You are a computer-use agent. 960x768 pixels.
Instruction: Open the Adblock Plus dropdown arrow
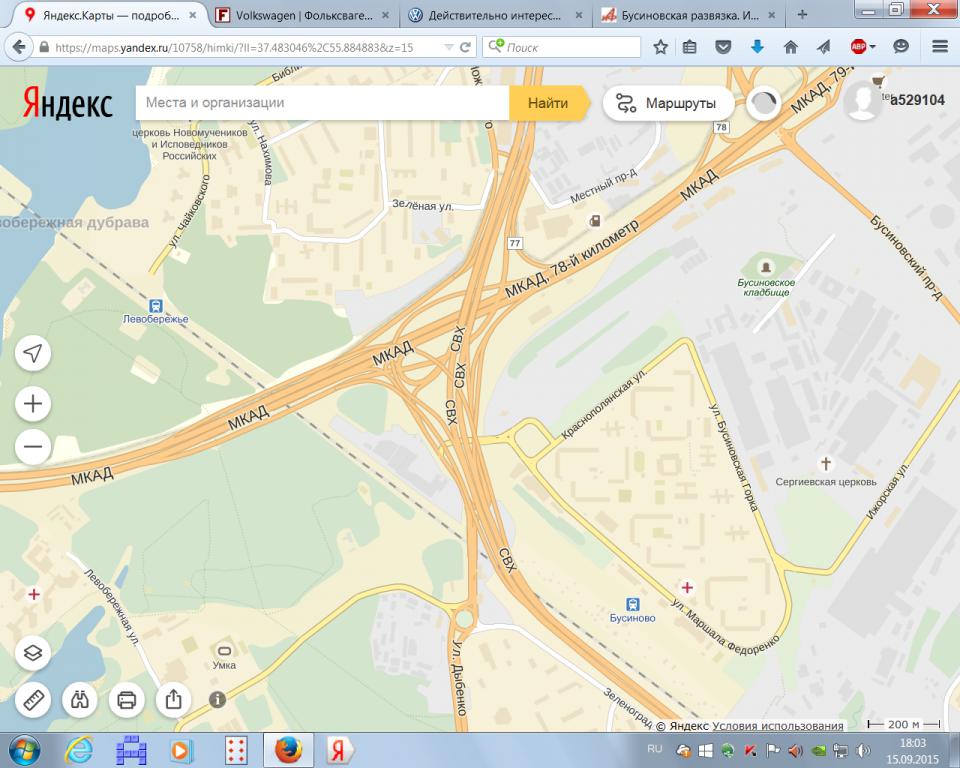pyautogui.click(x=872, y=47)
